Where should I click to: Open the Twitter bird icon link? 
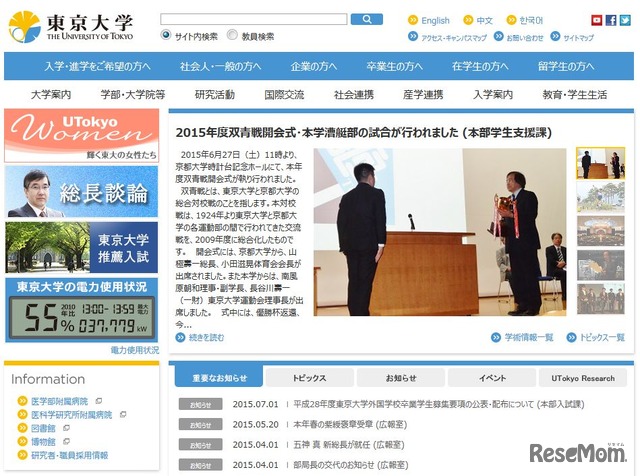[x=625, y=20]
